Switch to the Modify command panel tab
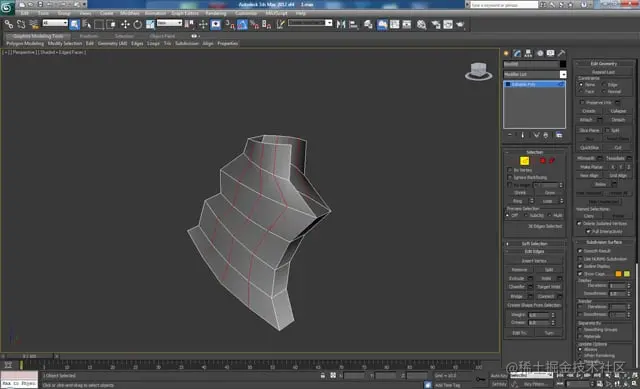Viewport: 640px width, 389px height. point(517,53)
